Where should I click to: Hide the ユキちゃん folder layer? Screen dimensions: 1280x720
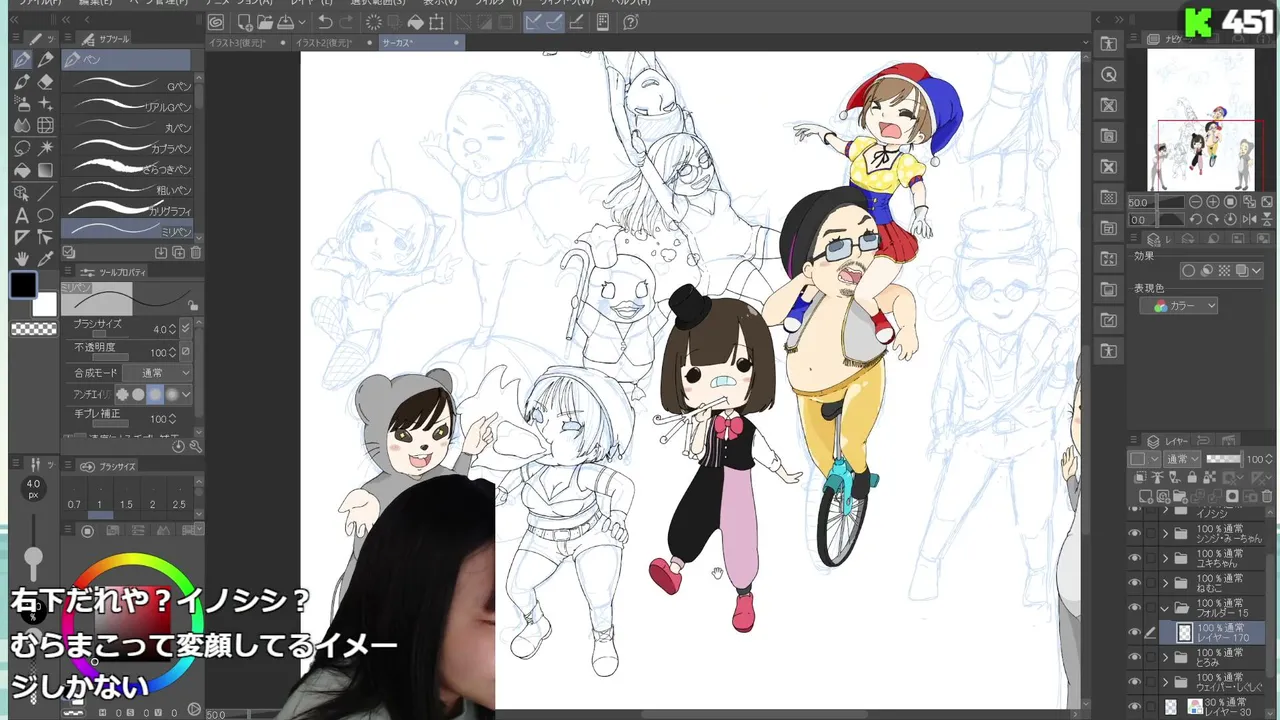point(1134,558)
